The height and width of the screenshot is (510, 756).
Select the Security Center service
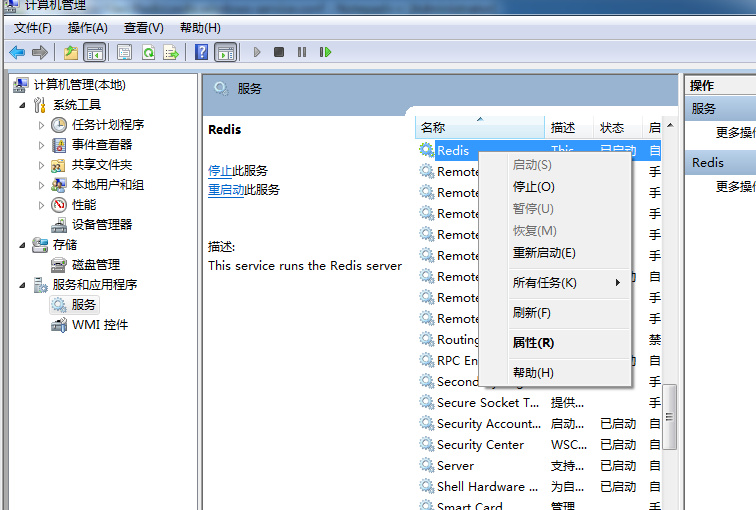click(x=539, y=444)
